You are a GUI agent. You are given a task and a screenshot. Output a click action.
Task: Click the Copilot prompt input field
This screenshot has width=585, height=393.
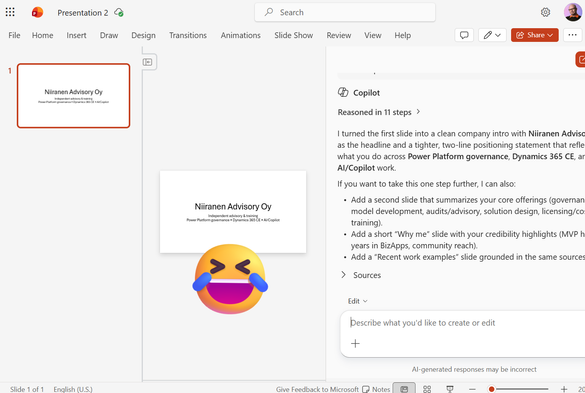(463, 323)
